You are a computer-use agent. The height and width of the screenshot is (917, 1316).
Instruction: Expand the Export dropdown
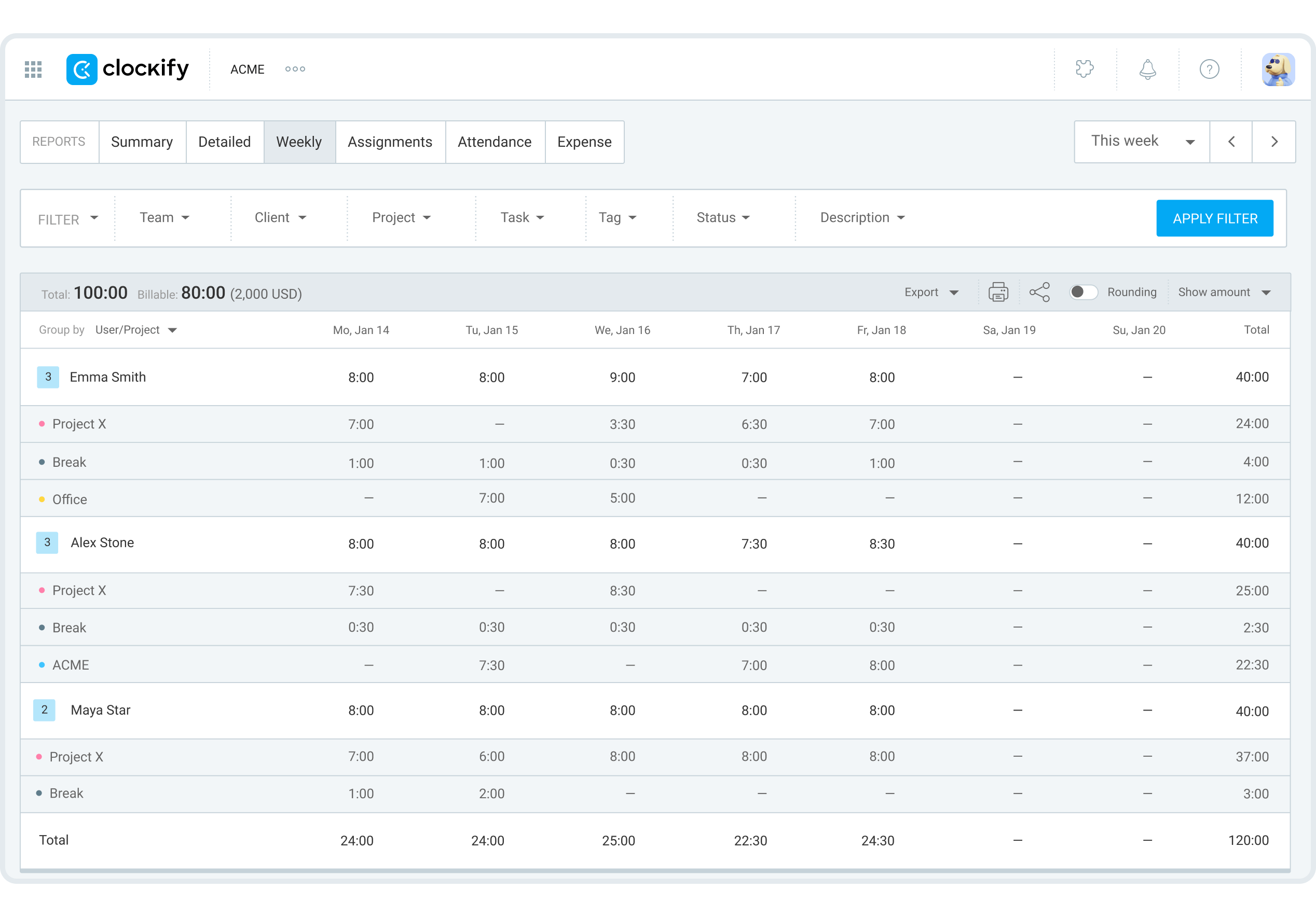tap(931, 292)
